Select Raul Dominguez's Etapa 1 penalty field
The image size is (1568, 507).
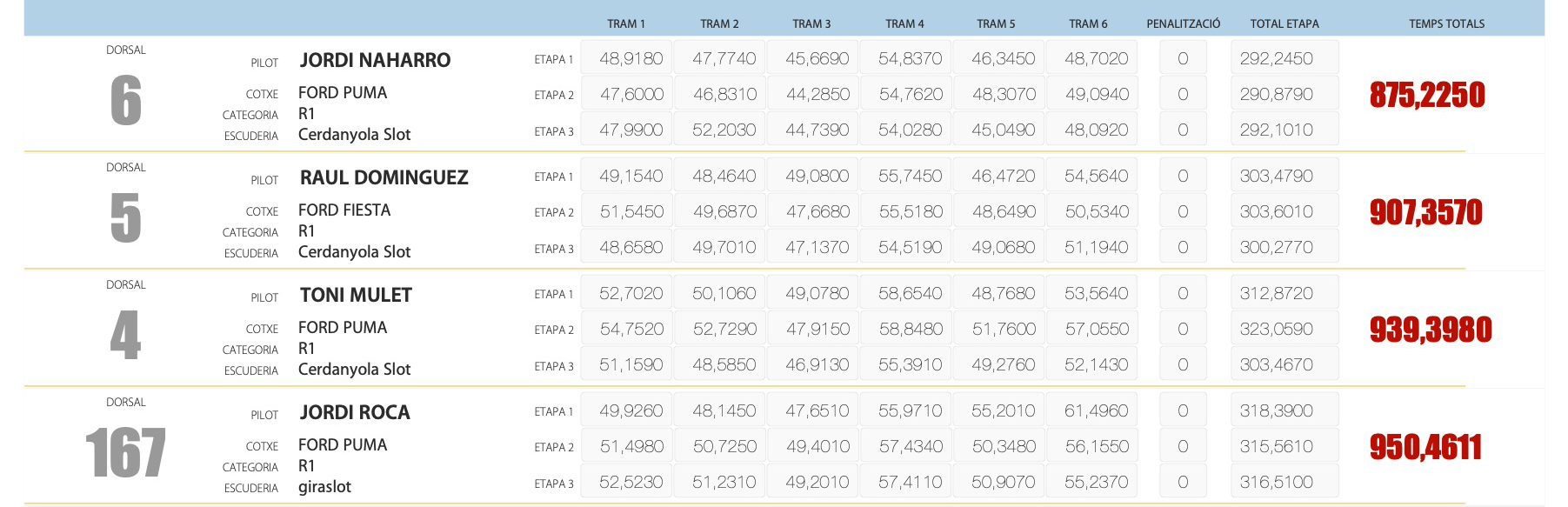coord(1183,176)
